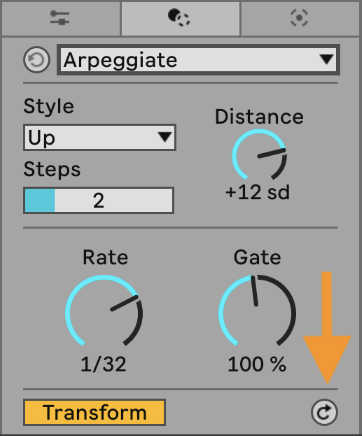
Task: Click the Style dropdown triangle arrow
Action: 165,137
